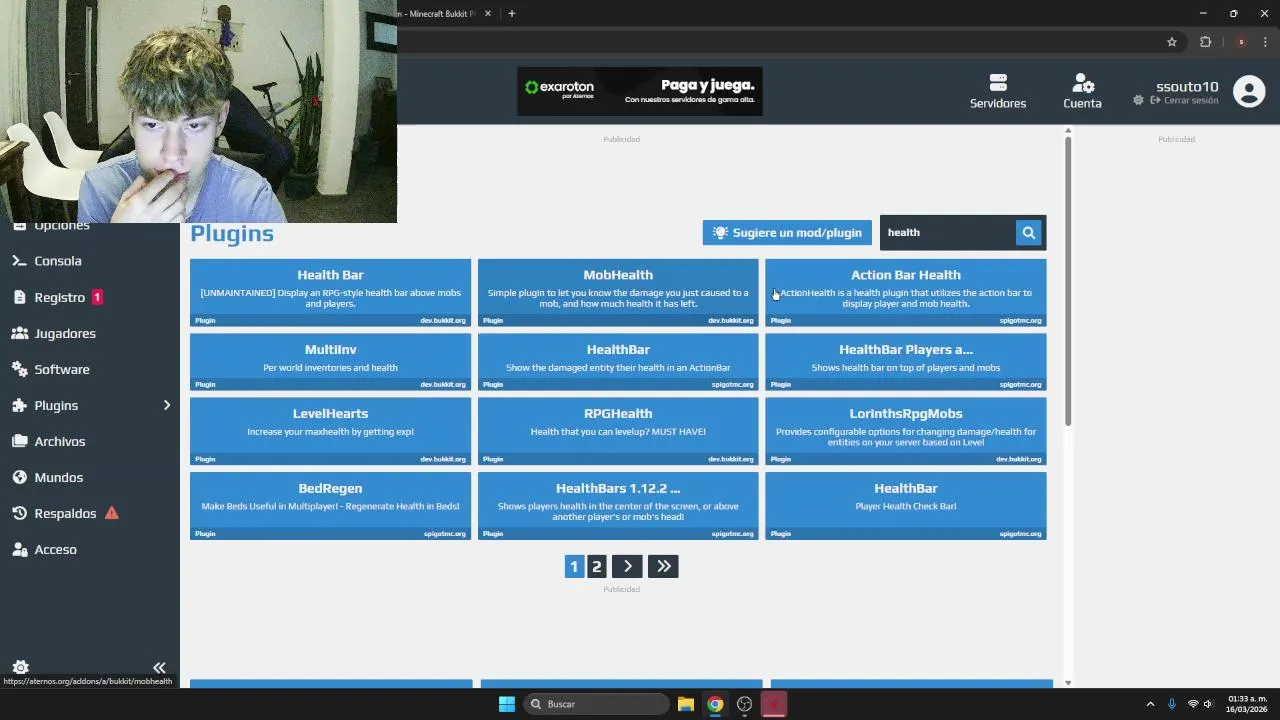The width and height of the screenshot is (1280, 720).
Task: Click the Registro document icon
Action: [x=20, y=297]
